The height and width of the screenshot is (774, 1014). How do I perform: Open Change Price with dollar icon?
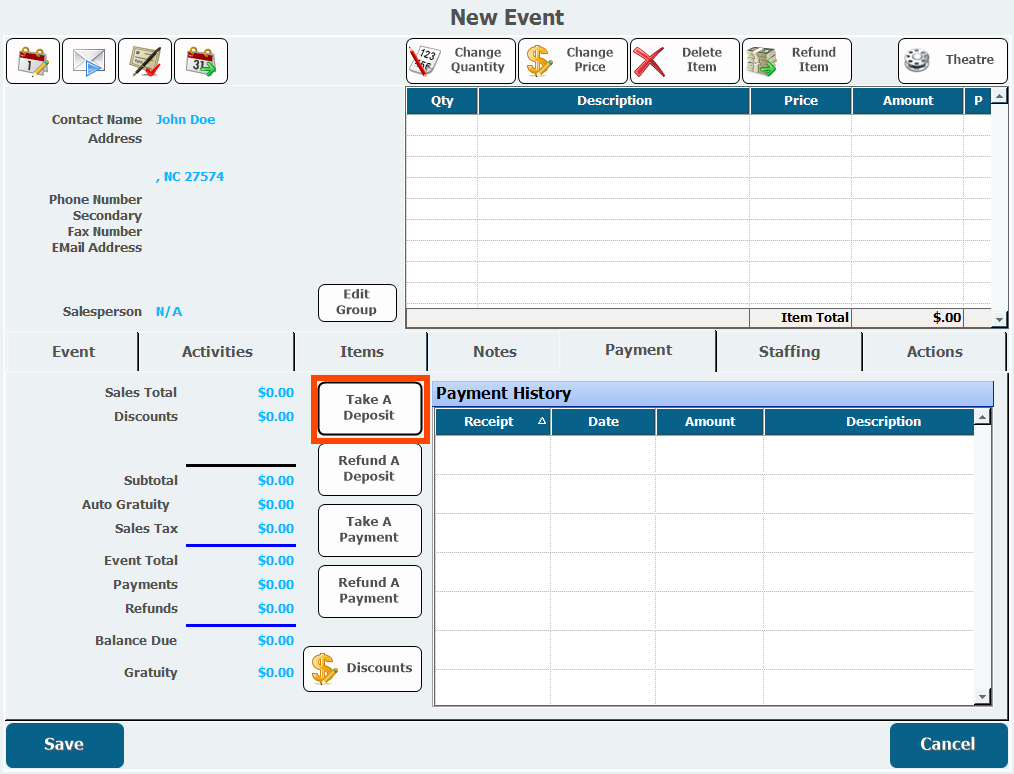(573, 61)
